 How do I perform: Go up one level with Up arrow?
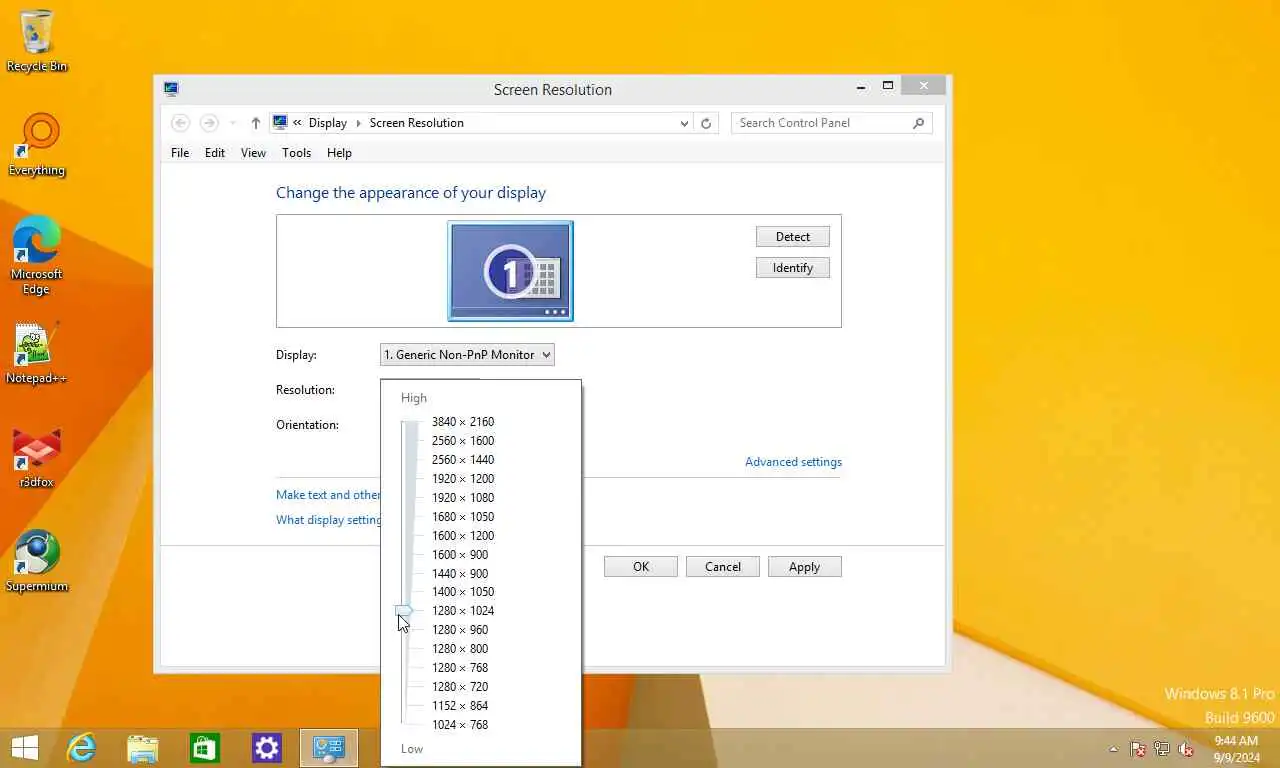[256, 123]
